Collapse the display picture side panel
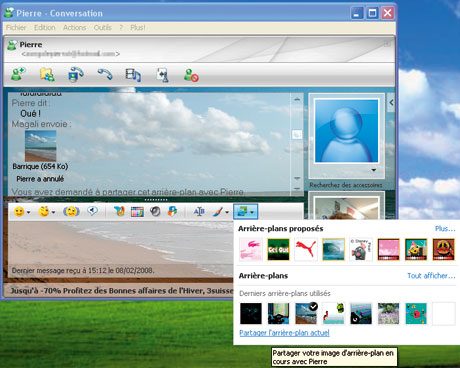The height and width of the screenshot is (368, 460). point(391,103)
